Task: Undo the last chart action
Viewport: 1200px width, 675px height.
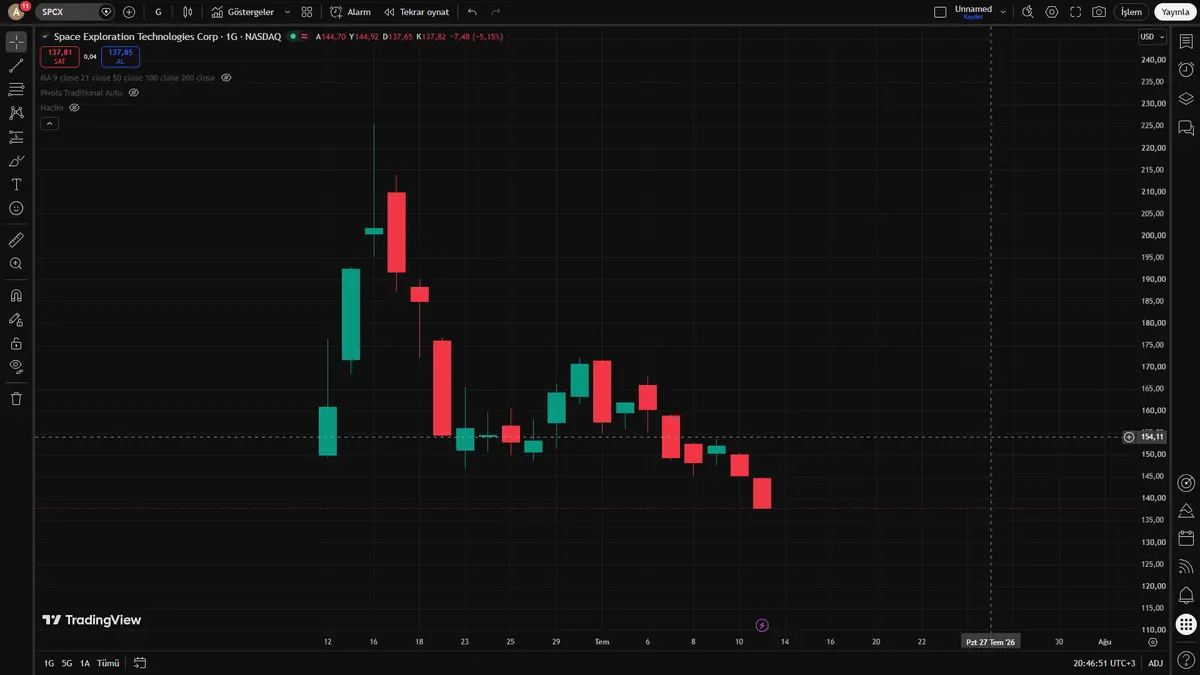Action: pyautogui.click(x=472, y=12)
